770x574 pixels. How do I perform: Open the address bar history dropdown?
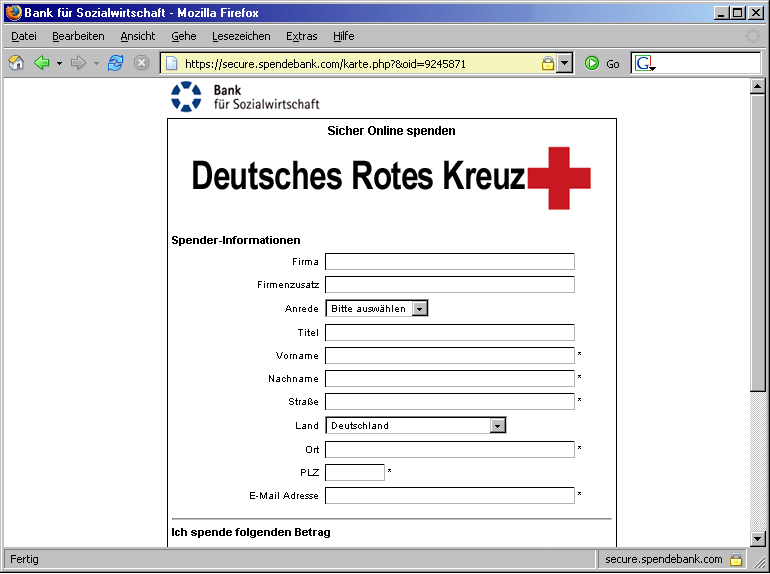565,63
